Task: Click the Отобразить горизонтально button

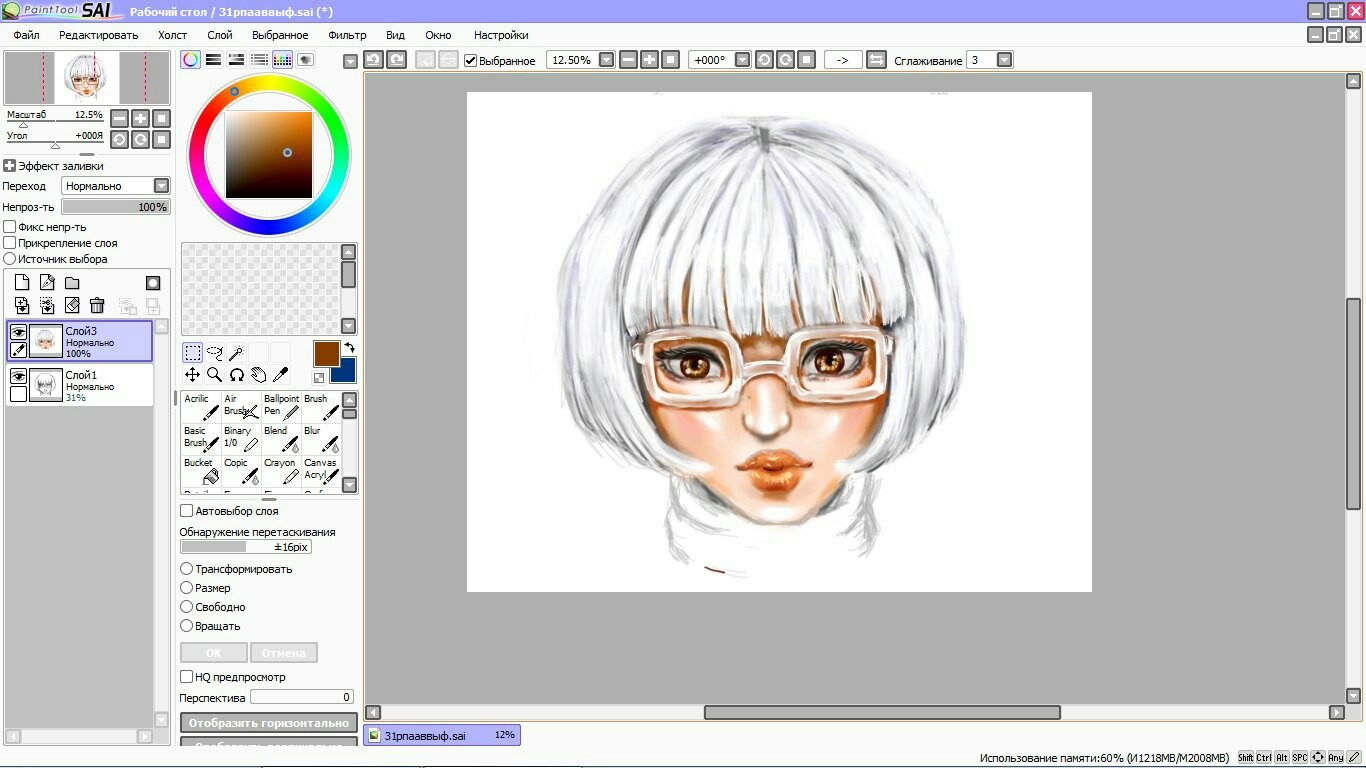Action: pos(269,723)
